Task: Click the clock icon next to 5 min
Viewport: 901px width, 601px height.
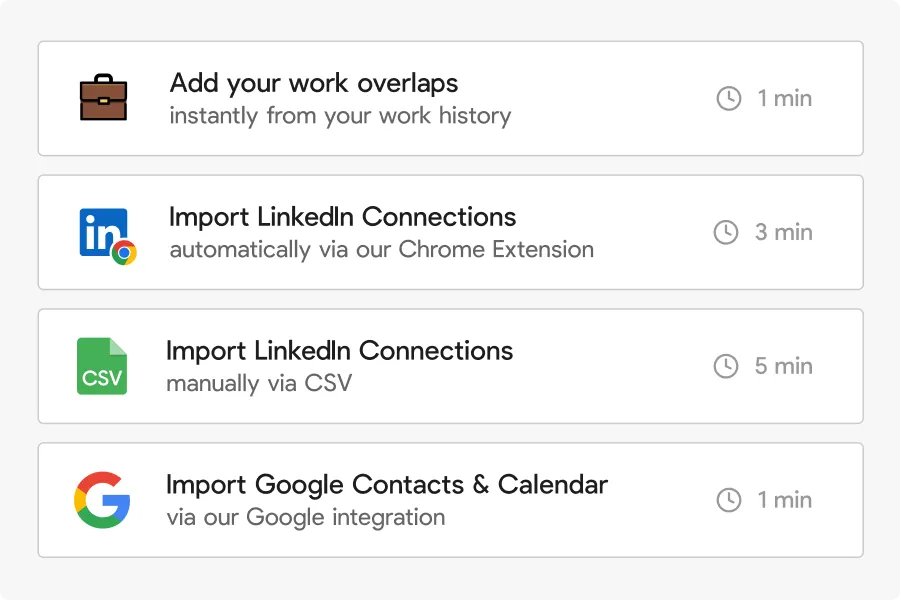Action: pyautogui.click(x=726, y=366)
